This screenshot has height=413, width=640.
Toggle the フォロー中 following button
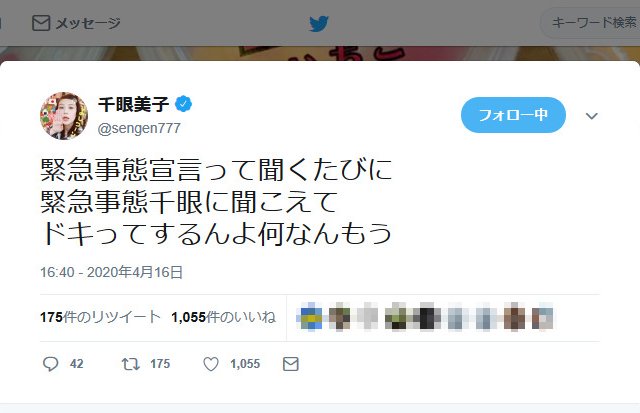coord(513,115)
